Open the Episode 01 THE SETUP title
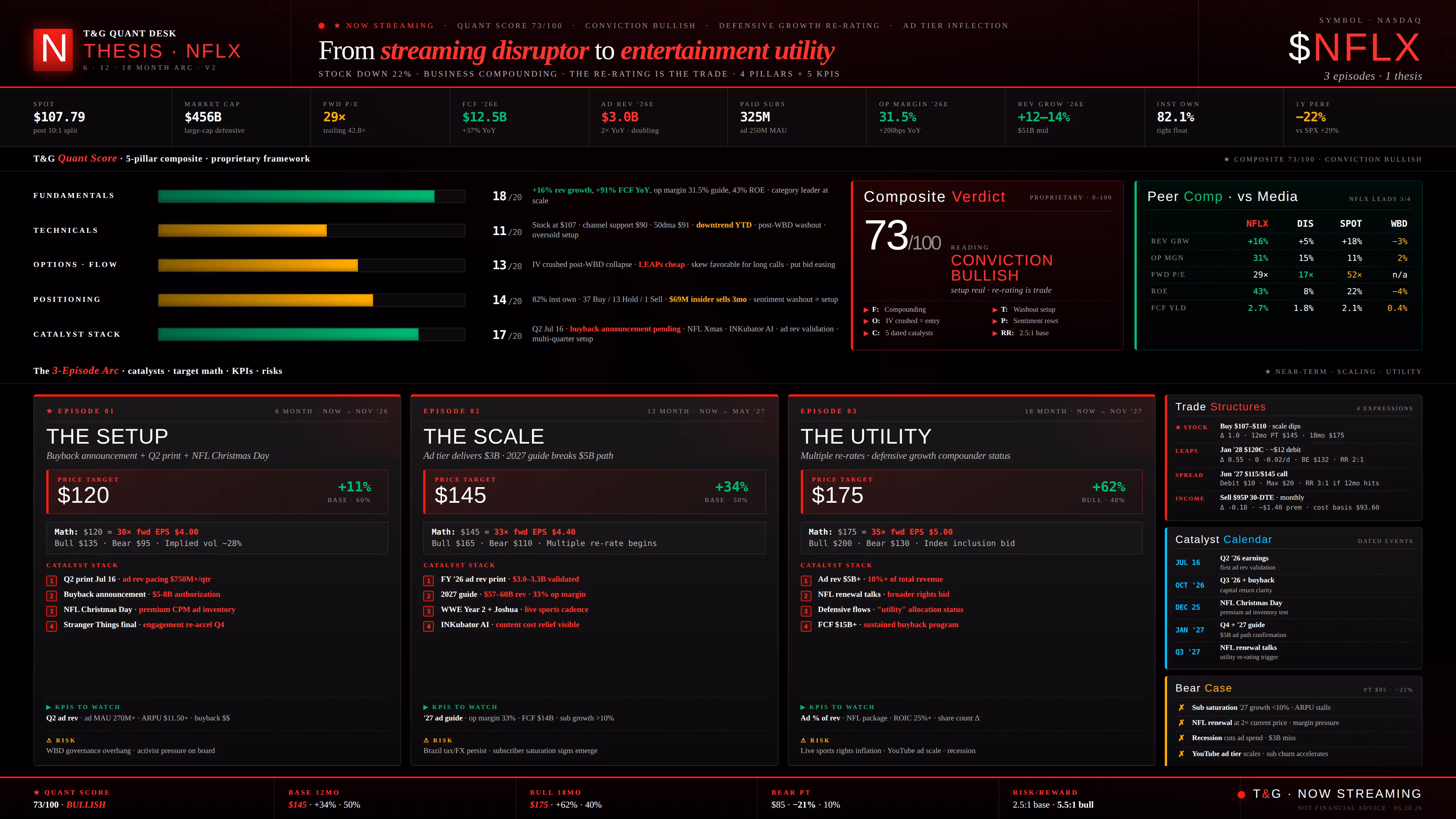 [107, 436]
